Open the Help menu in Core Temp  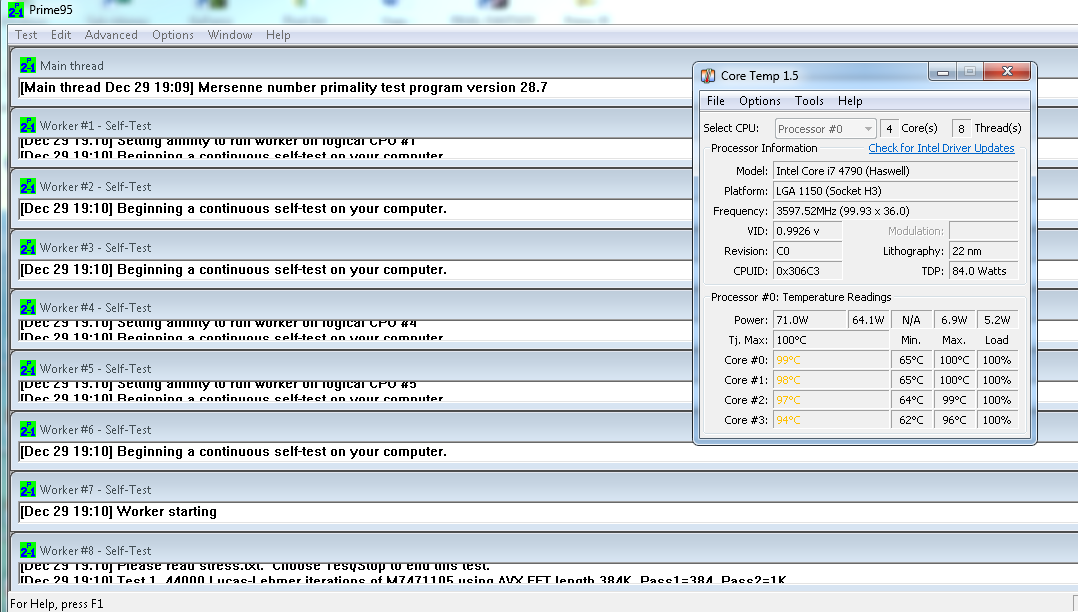pyautogui.click(x=850, y=100)
